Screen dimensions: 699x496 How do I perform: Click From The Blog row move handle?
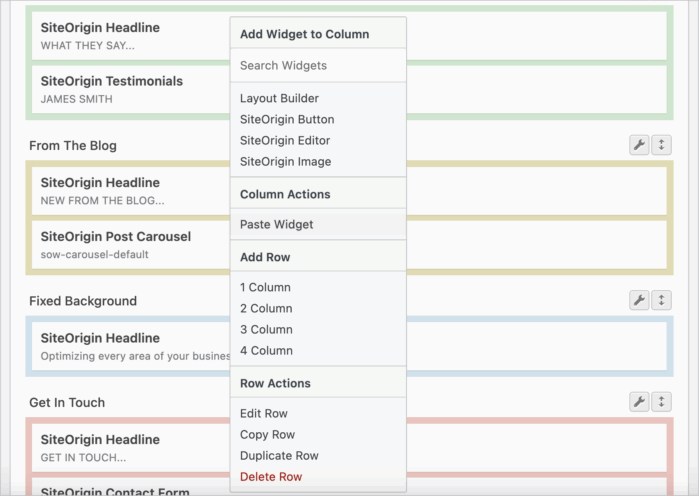coord(661,145)
